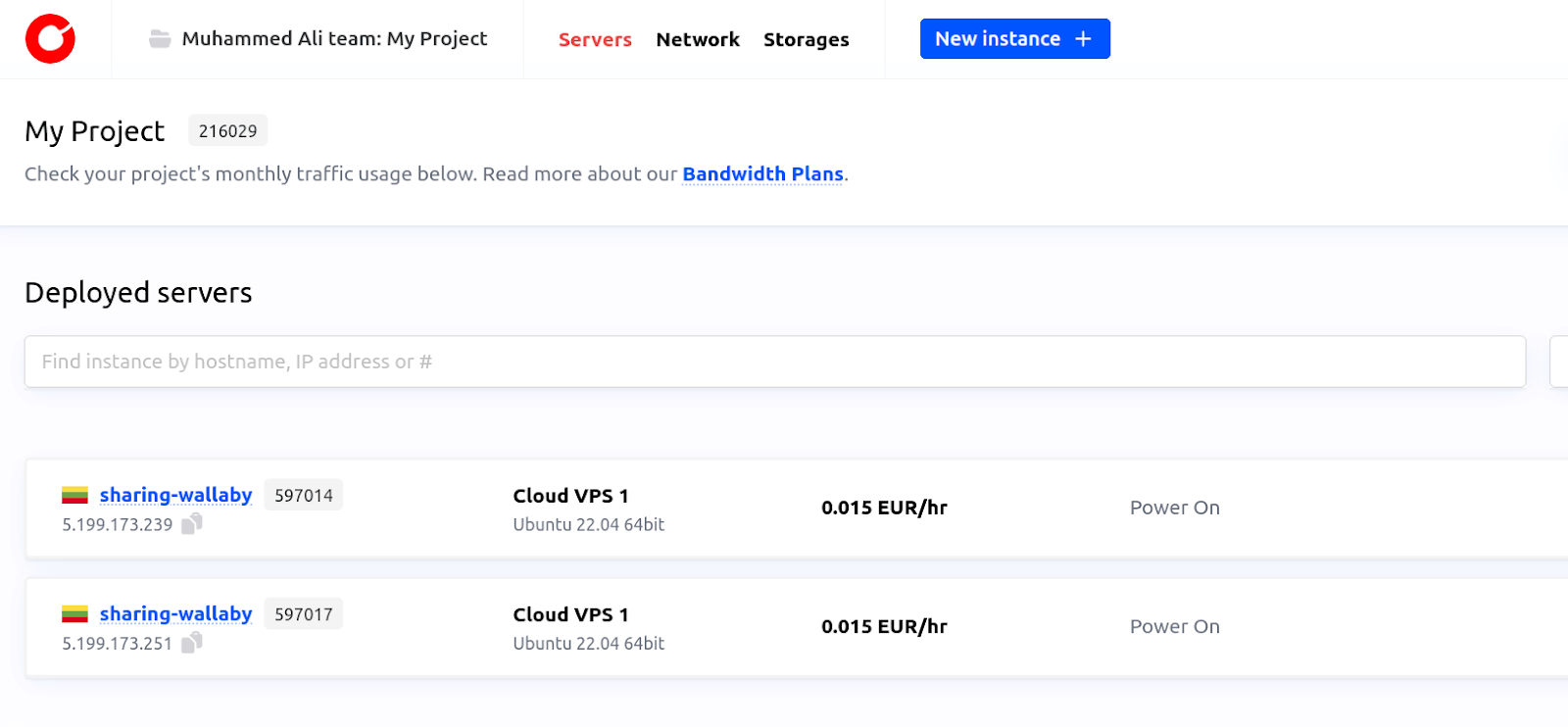
Task: Open the sharing-wallaby server with ID 597017
Action: point(175,614)
